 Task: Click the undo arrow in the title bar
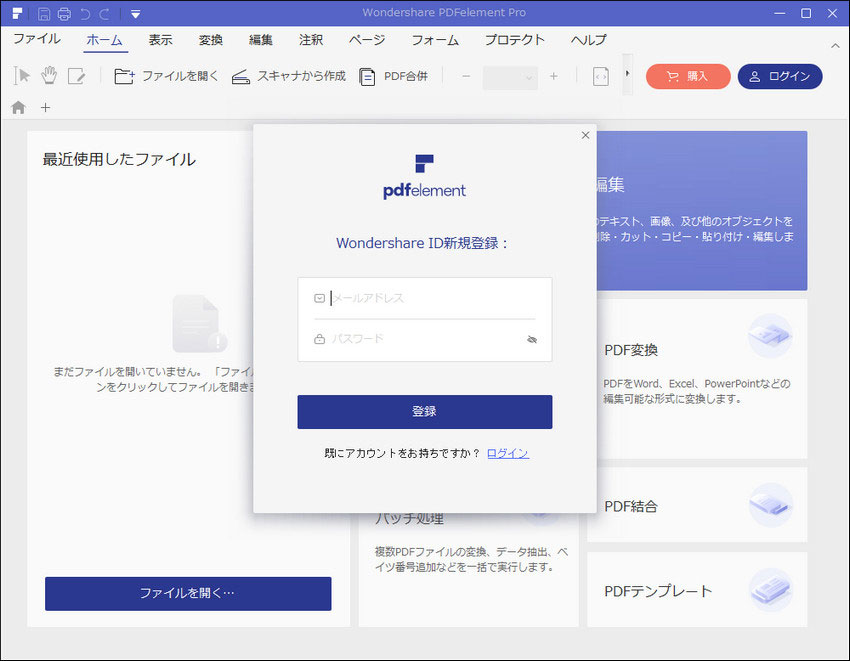pyautogui.click(x=85, y=14)
